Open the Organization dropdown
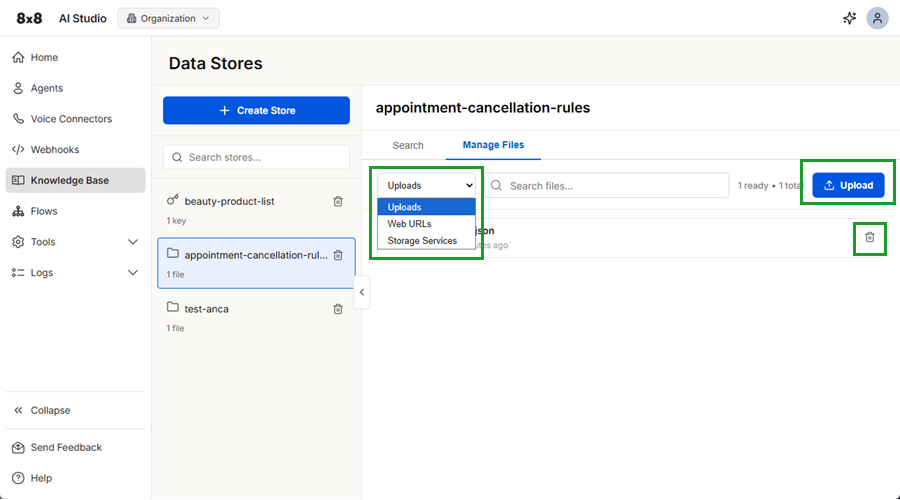The width and height of the screenshot is (900, 500). click(x=169, y=18)
